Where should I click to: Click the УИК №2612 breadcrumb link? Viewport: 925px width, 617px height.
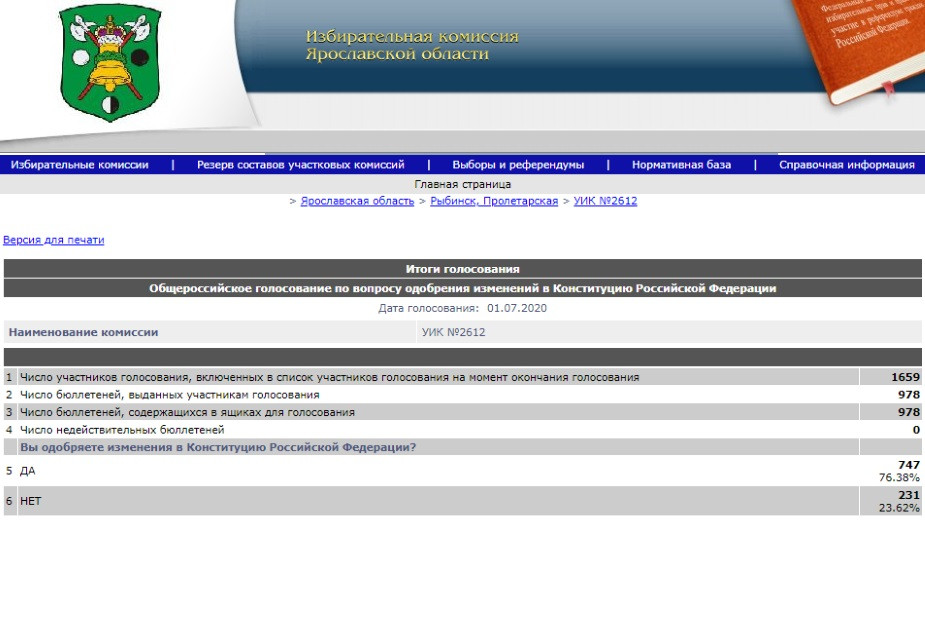click(x=605, y=201)
